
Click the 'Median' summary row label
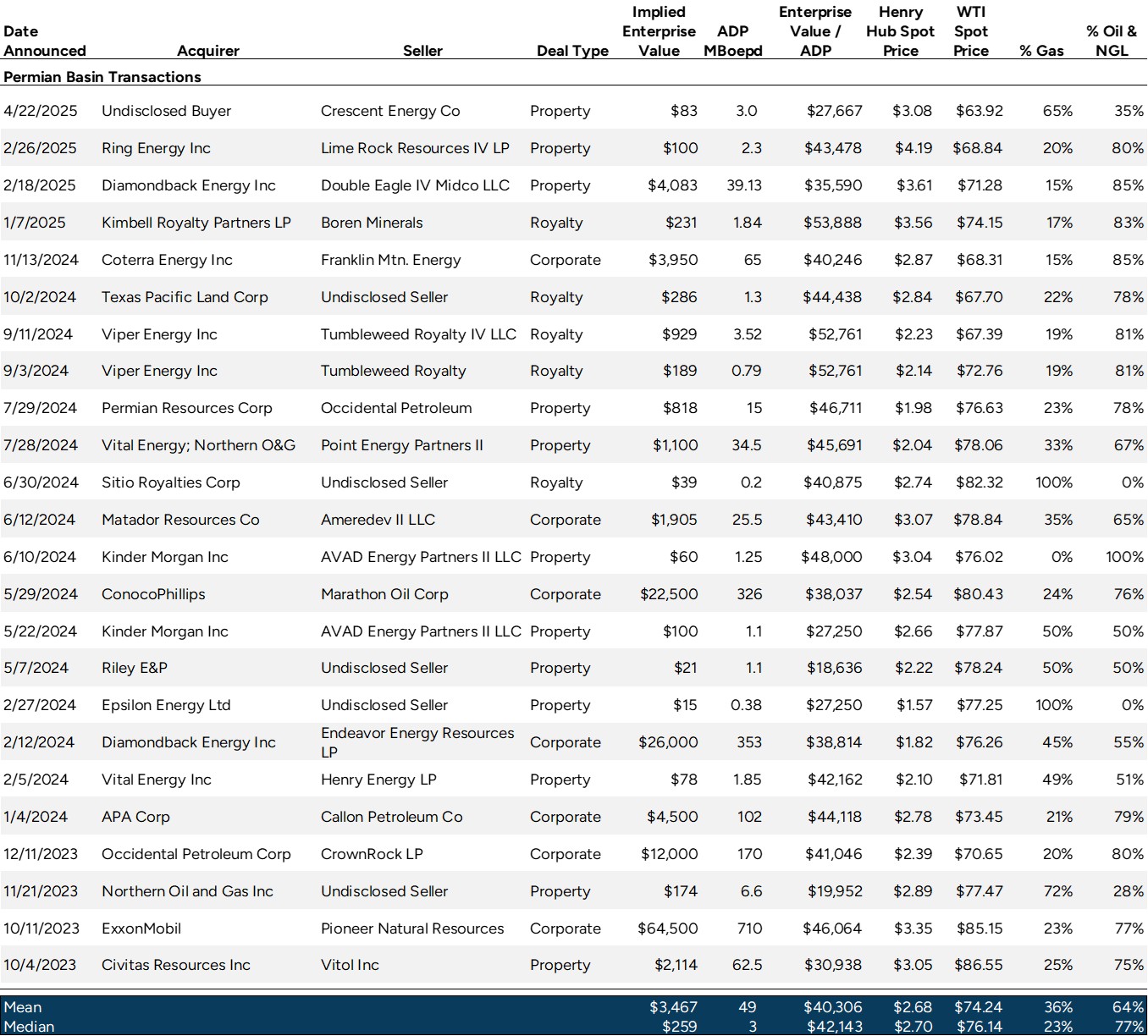pos(29,1027)
